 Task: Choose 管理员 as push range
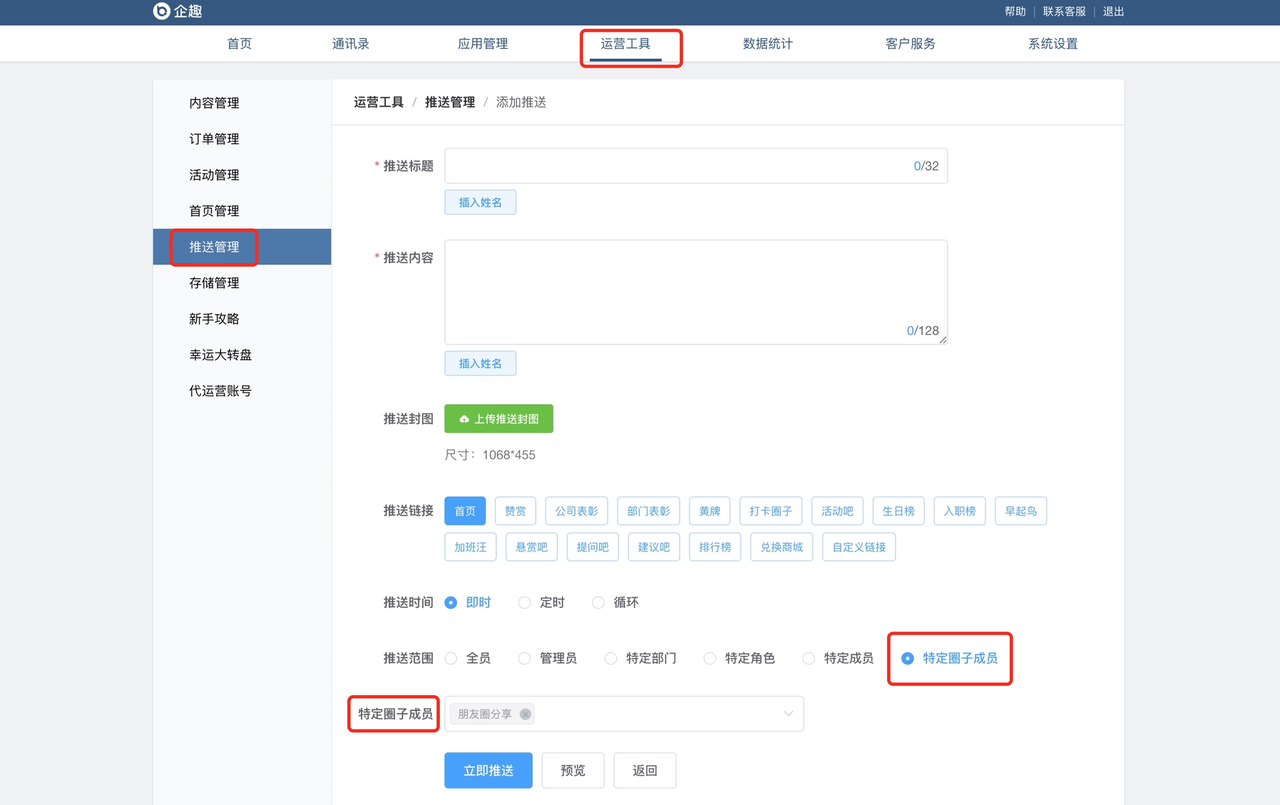click(524, 658)
